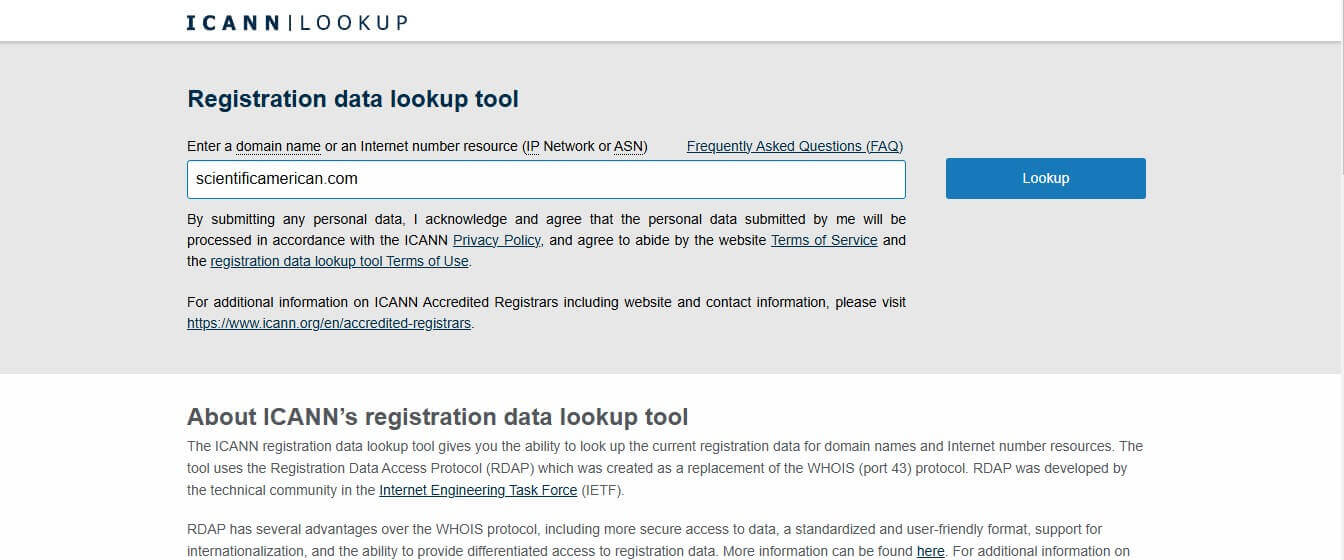Click the "here" link for more information
Screen dimensions: 1344x560
click(x=930, y=551)
